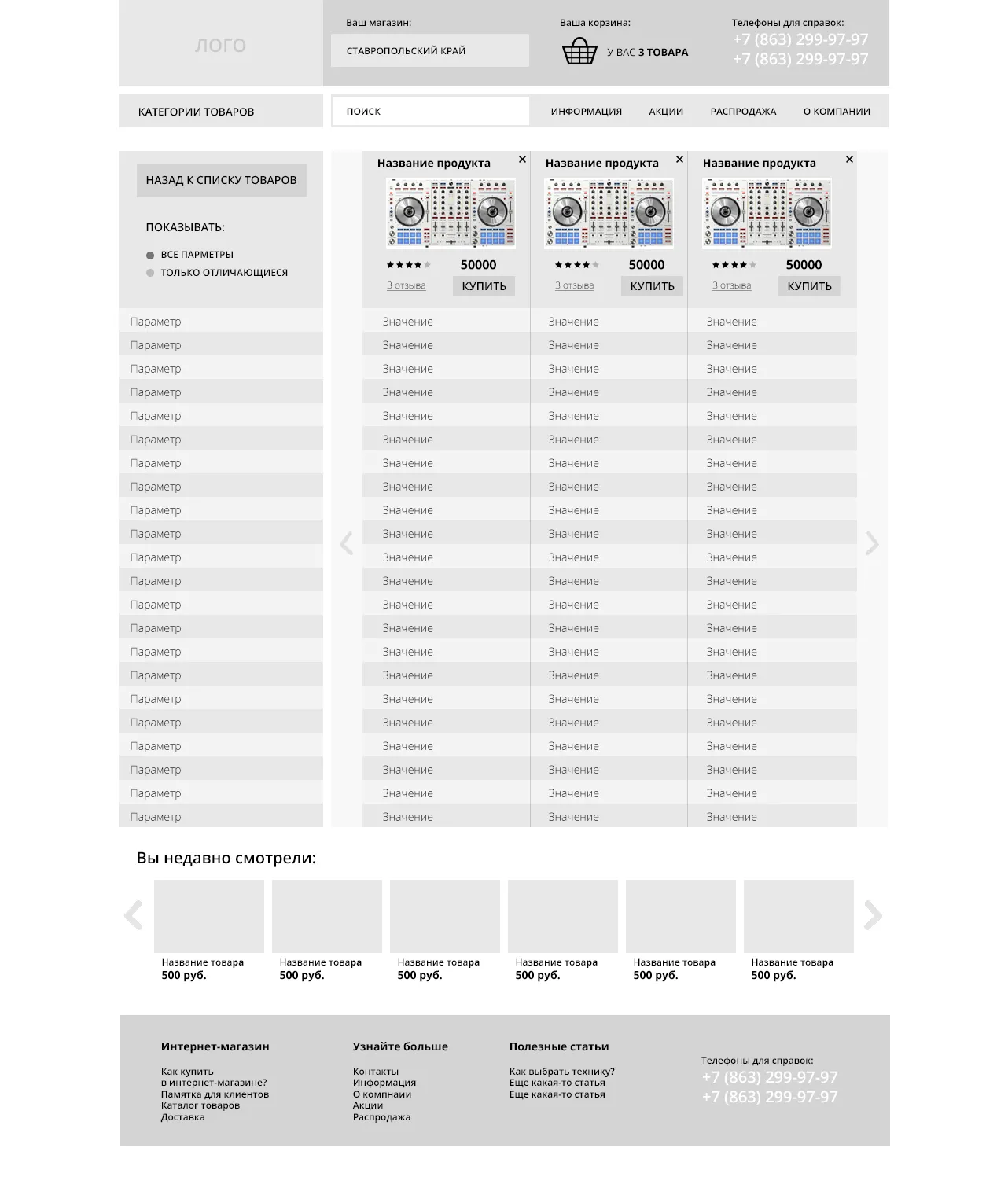Viewport: 1008px width, 1177px height.
Task: Buy the leftmost product with КУПИТЬ
Action: (x=484, y=286)
